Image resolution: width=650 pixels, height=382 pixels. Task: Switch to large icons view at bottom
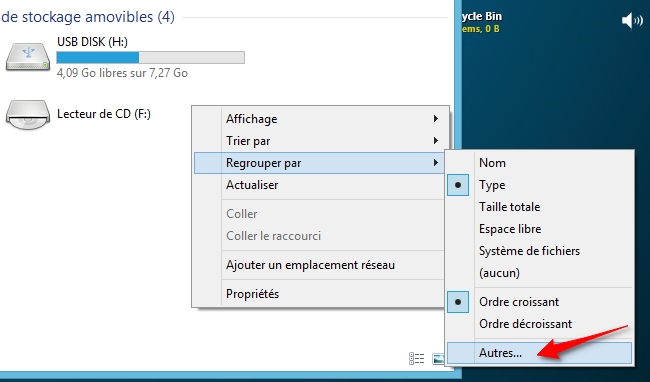click(x=438, y=358)
